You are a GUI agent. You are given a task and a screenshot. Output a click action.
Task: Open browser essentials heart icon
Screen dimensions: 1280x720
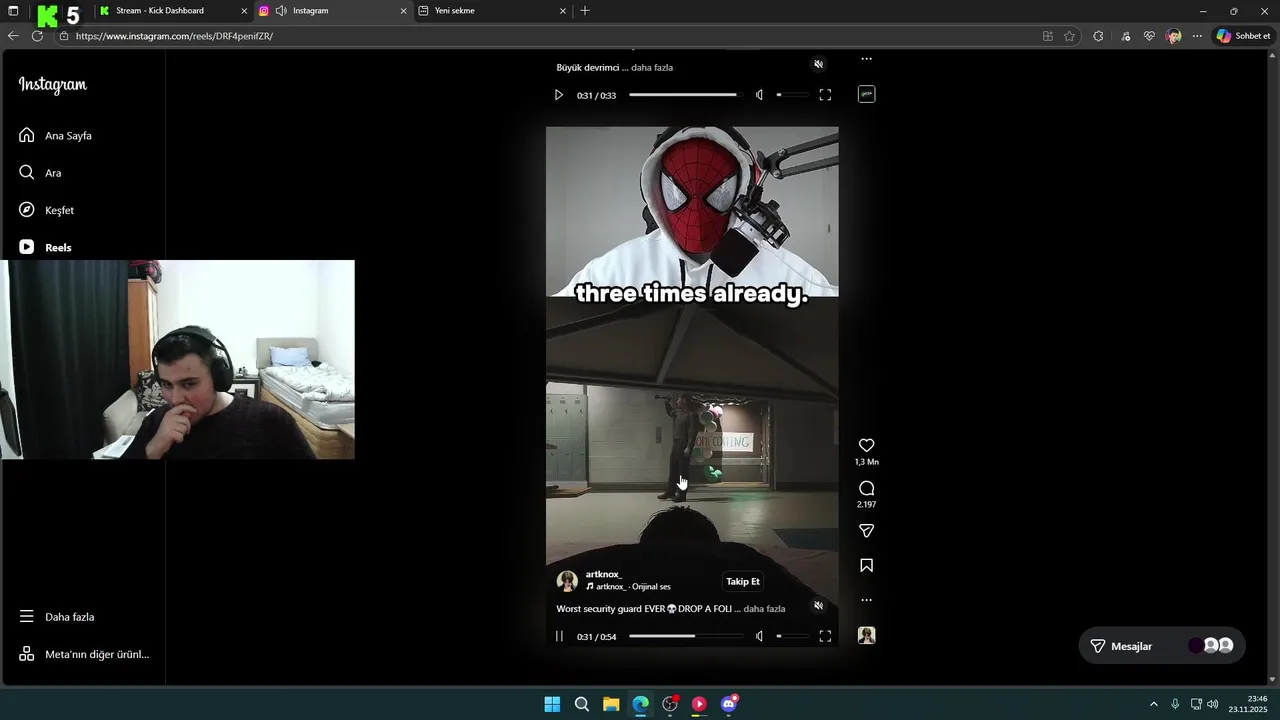1149,36
